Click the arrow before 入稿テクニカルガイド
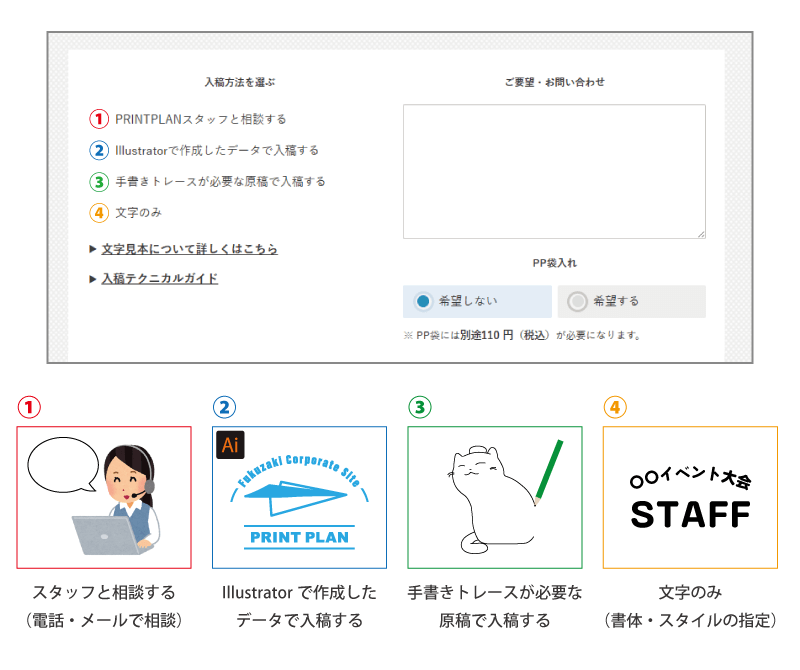Screen dimensions: 800x670 pos(93,279)
